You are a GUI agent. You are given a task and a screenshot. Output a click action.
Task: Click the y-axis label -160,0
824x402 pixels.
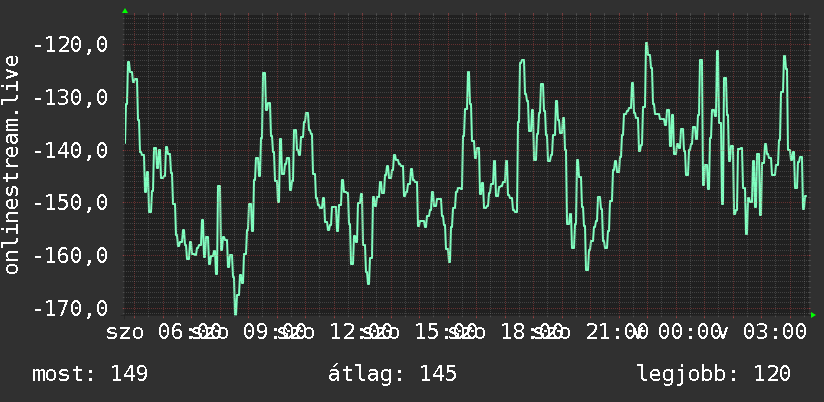pos(70,256)
